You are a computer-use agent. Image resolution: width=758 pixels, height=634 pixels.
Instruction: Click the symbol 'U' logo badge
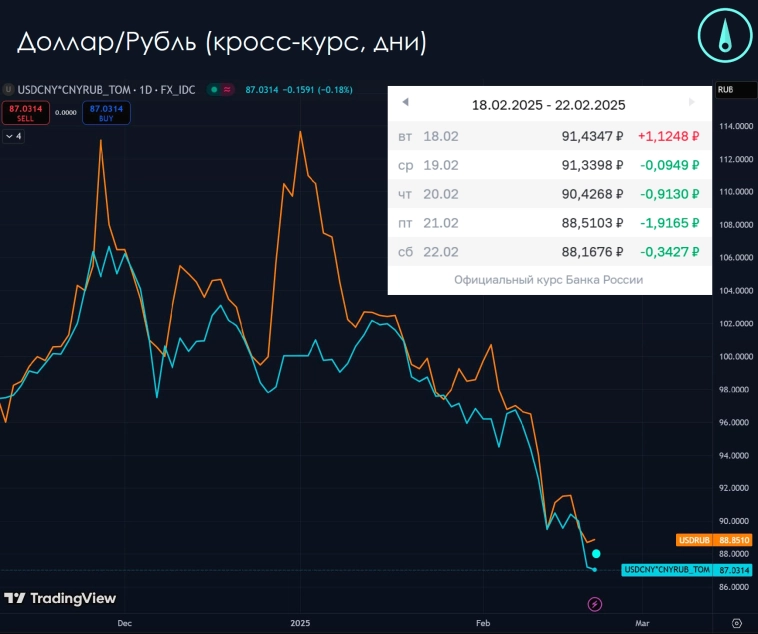pos(8,89)
